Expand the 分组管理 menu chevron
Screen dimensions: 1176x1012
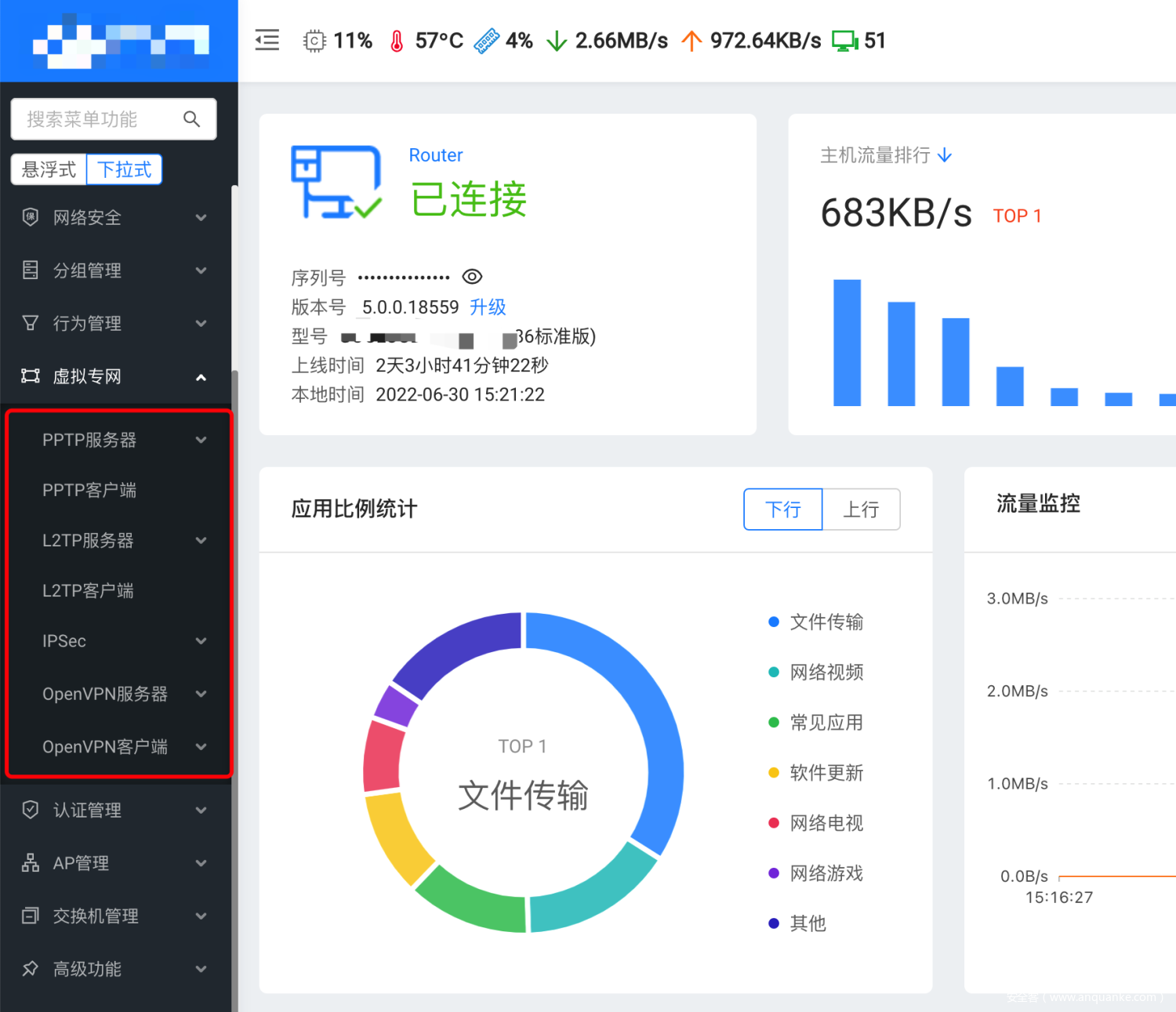click(201, 270)
